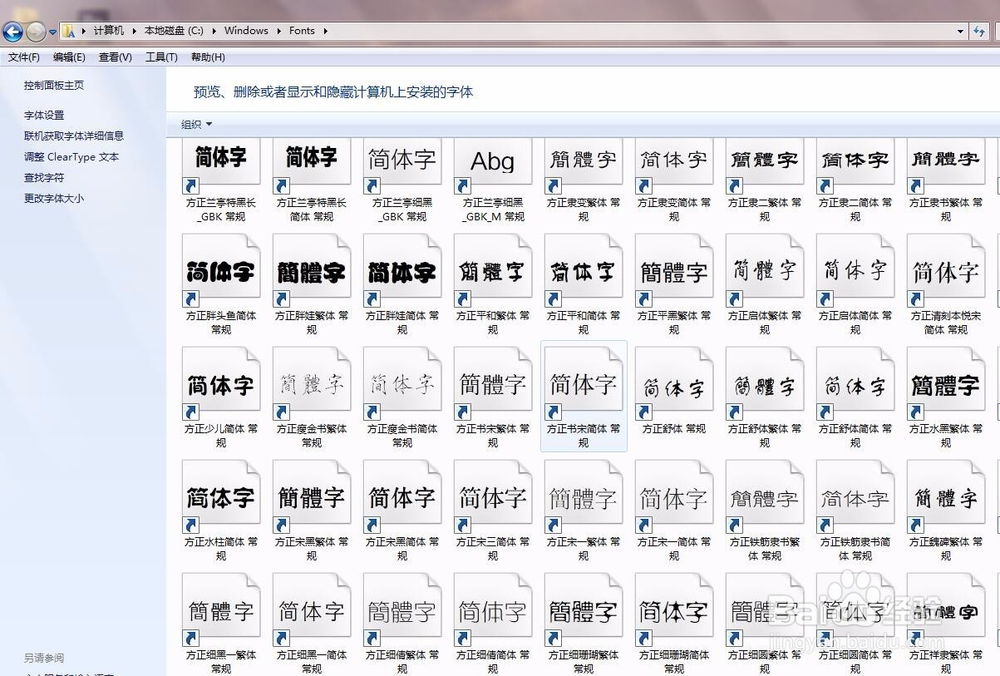1000x676 pixels.
Task: Expand breadcrumb arrow after 计算机
Action: [134, 31]
